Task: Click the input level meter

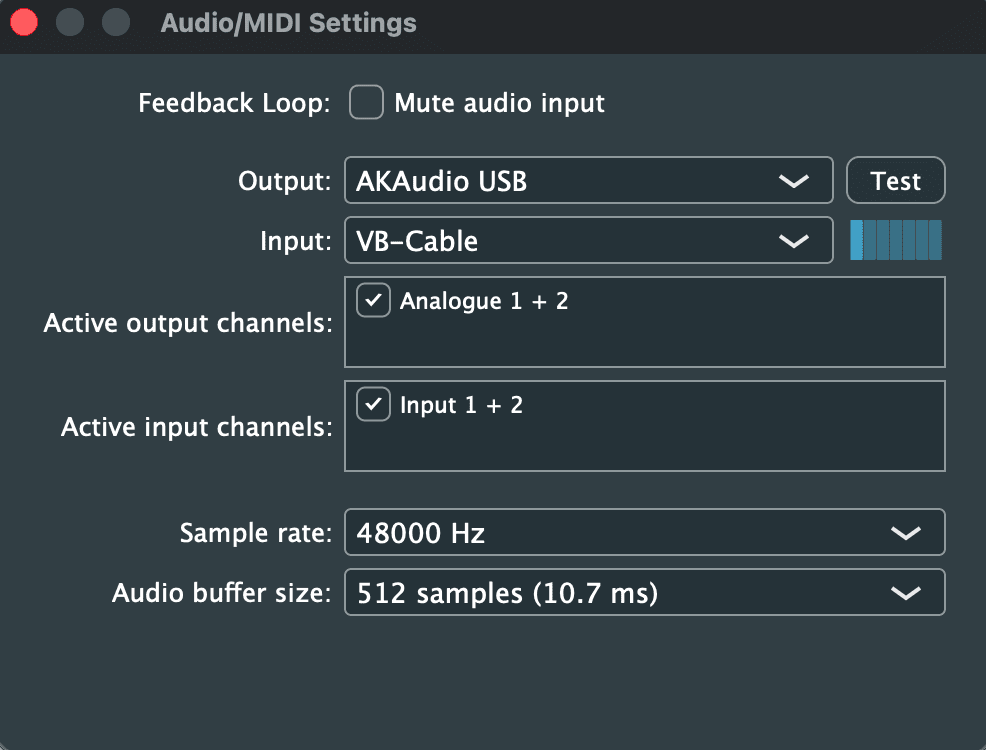Action: click(895, 240)
